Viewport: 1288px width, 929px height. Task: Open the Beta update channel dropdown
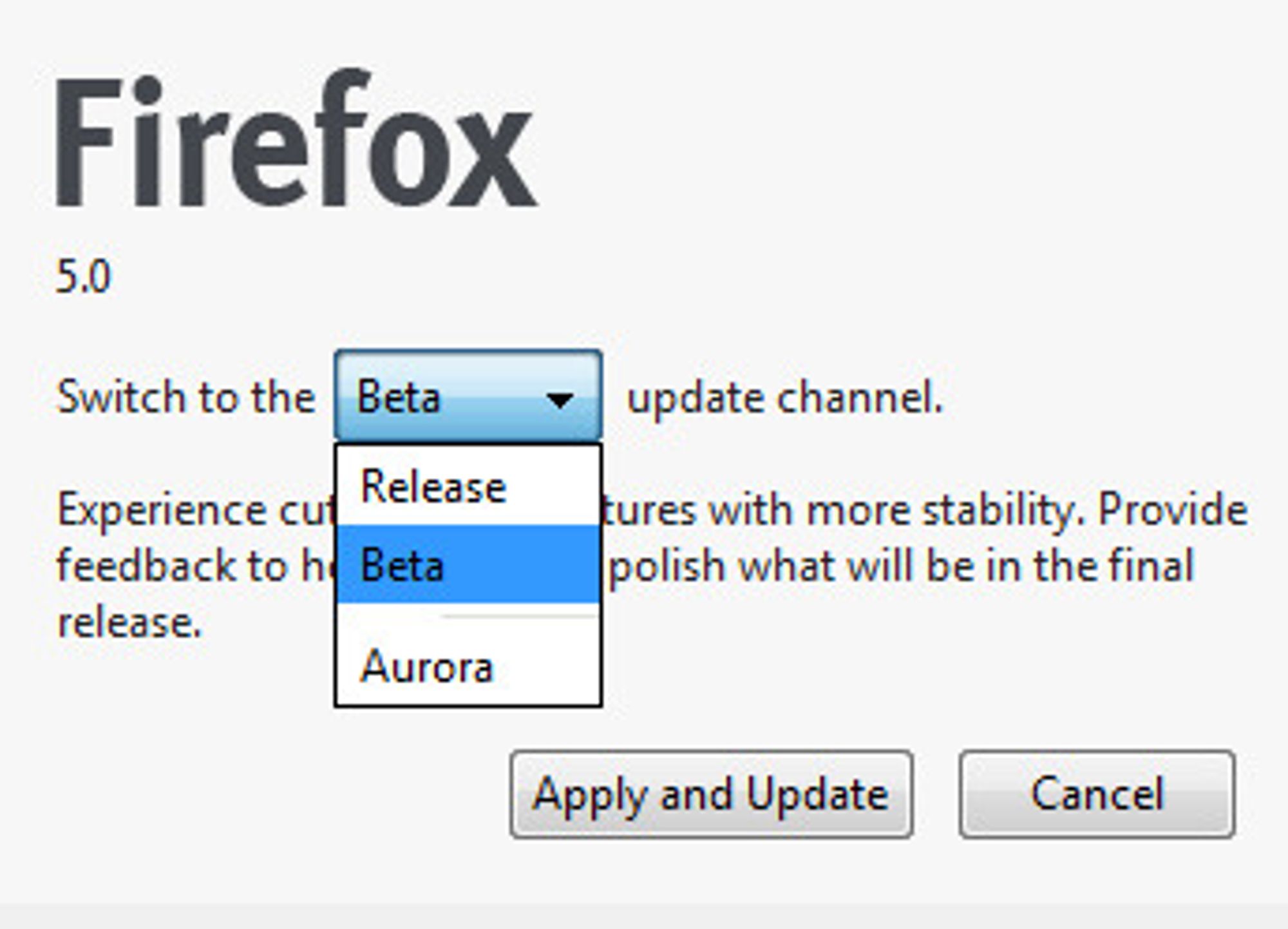tap(468, 396)
